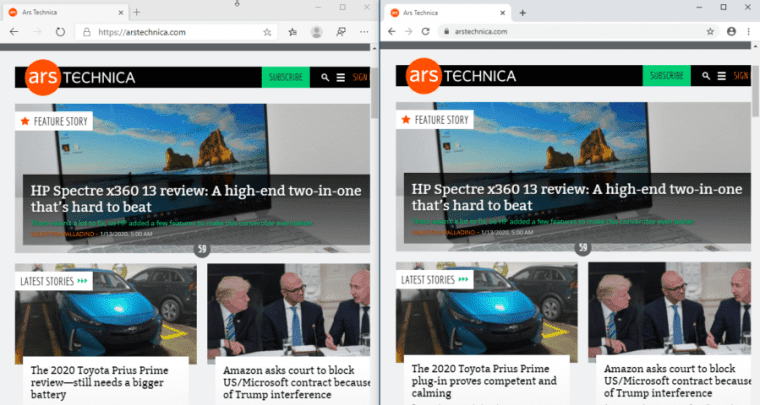The image size is (760, 405).
Task: Open HP Spectre x360 13 review headline in Chrome
Action: (577, 197)
